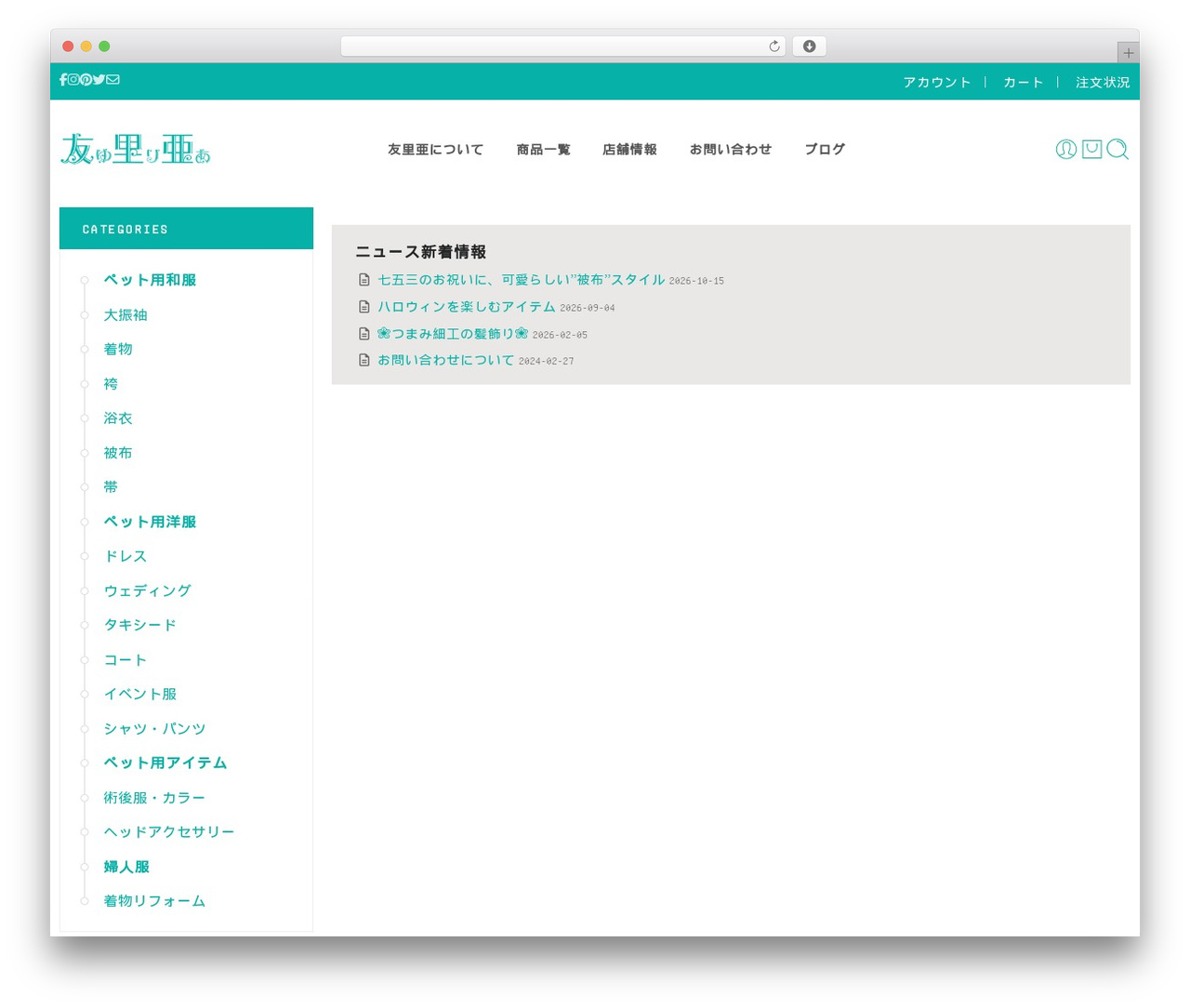Open news お問い合わせについて

click(x=445, y=360)
